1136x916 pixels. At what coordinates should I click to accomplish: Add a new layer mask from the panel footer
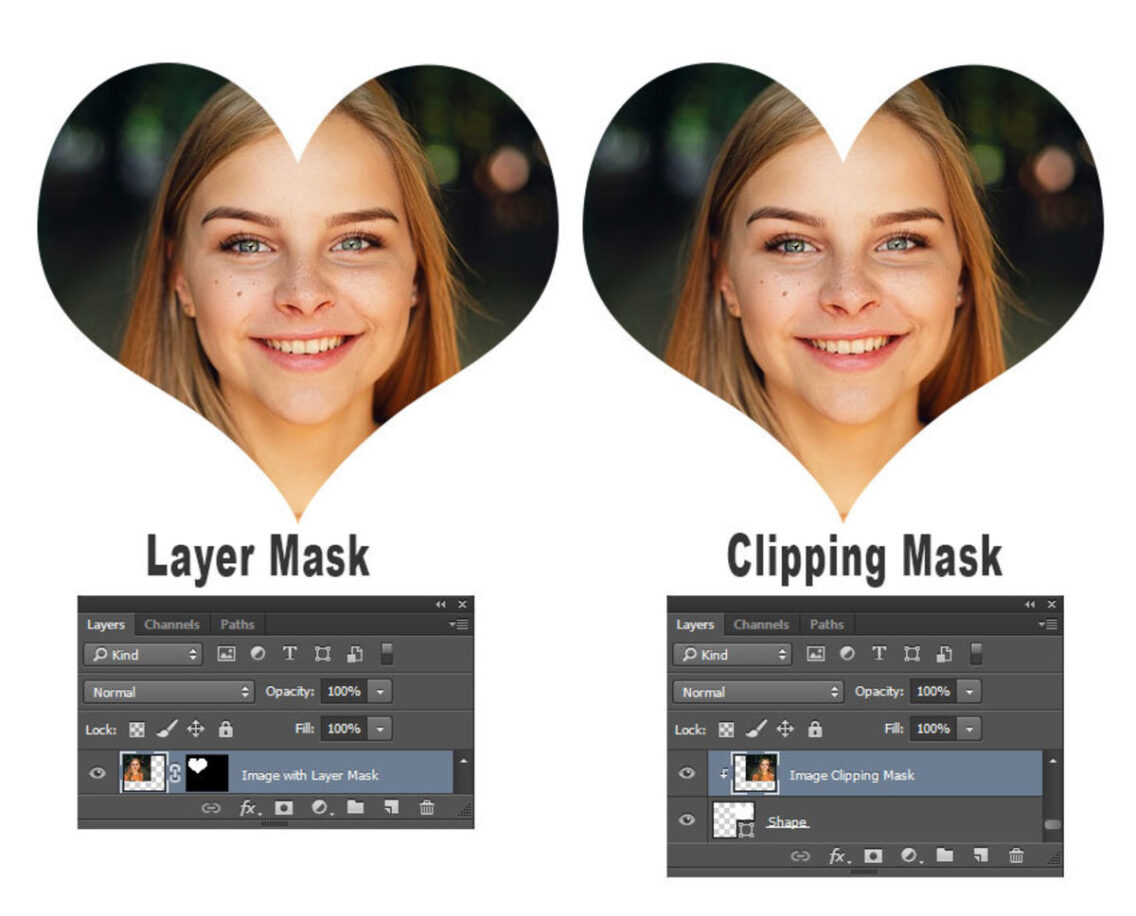[284, 808]
